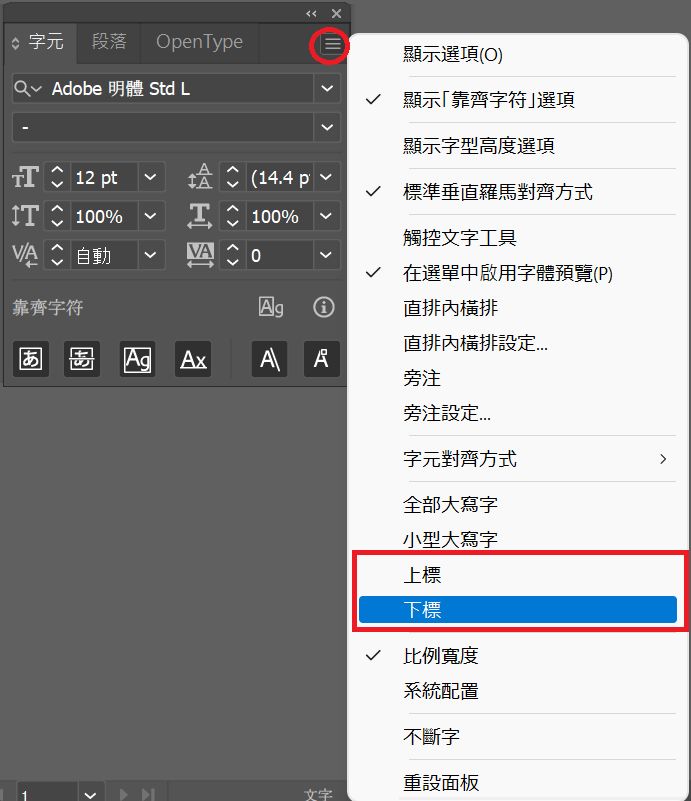Click the Ag glyph bounds icon beside 靠齊字符
The image size is (691, 801).
(271, 307)
